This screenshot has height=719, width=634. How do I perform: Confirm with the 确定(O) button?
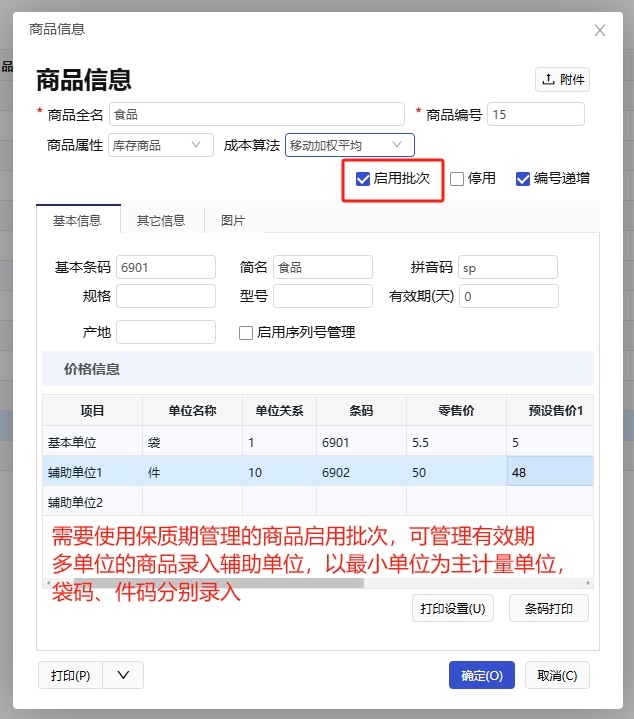pos(482,675)
